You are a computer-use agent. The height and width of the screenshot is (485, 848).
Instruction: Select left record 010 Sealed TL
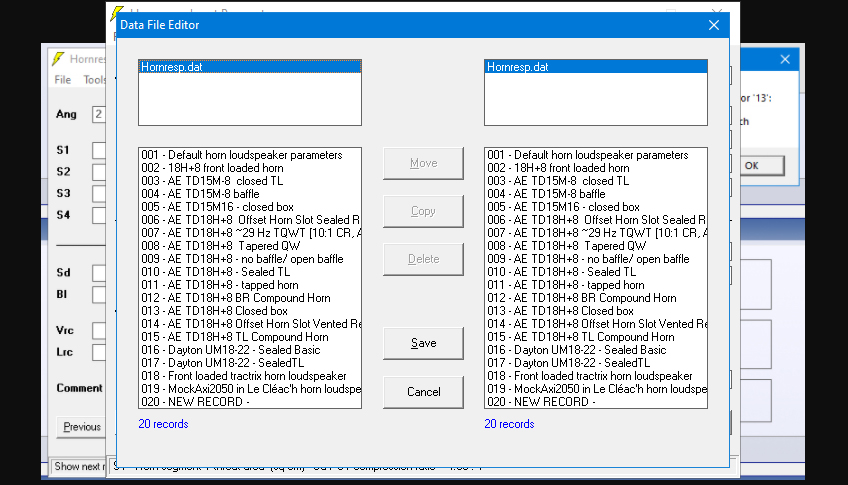(250, 272)
